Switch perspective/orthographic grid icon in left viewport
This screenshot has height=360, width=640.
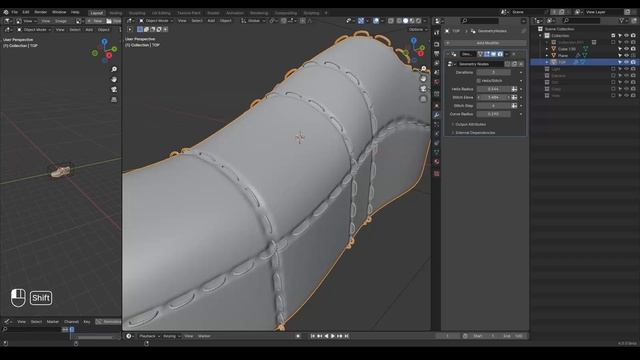point(114,100)
